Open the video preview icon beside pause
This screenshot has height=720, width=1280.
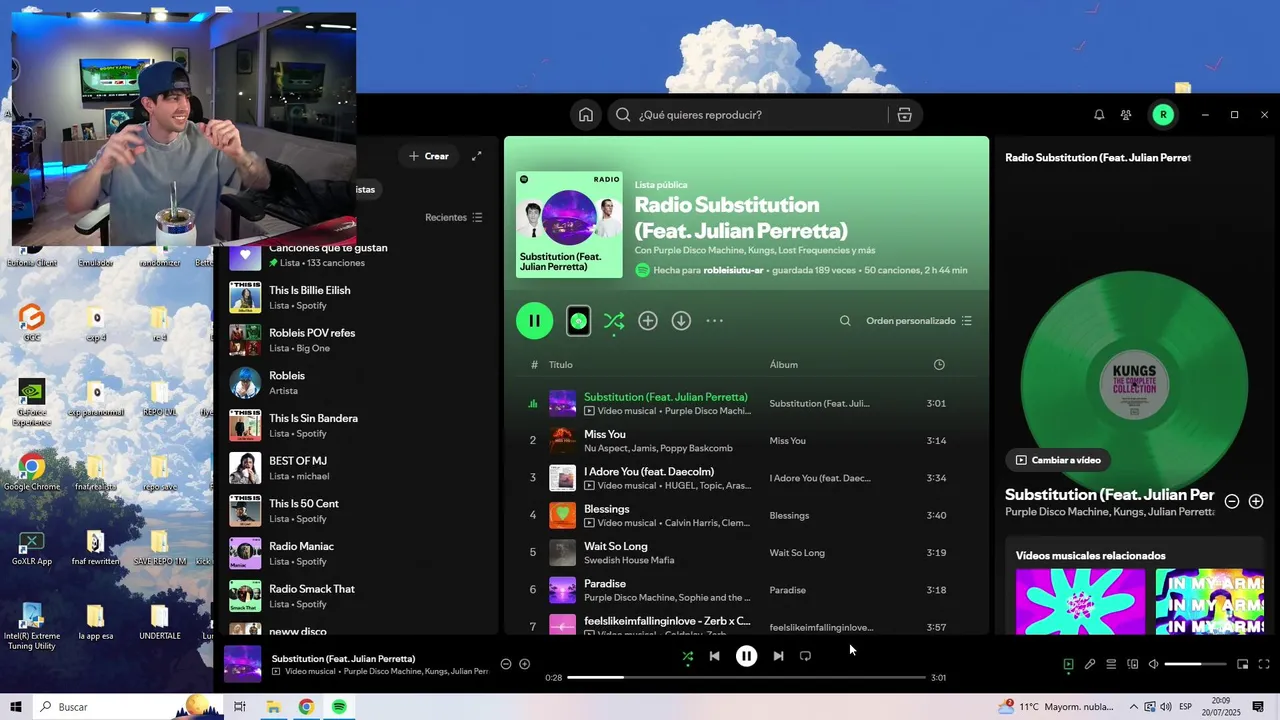(578, 321)
